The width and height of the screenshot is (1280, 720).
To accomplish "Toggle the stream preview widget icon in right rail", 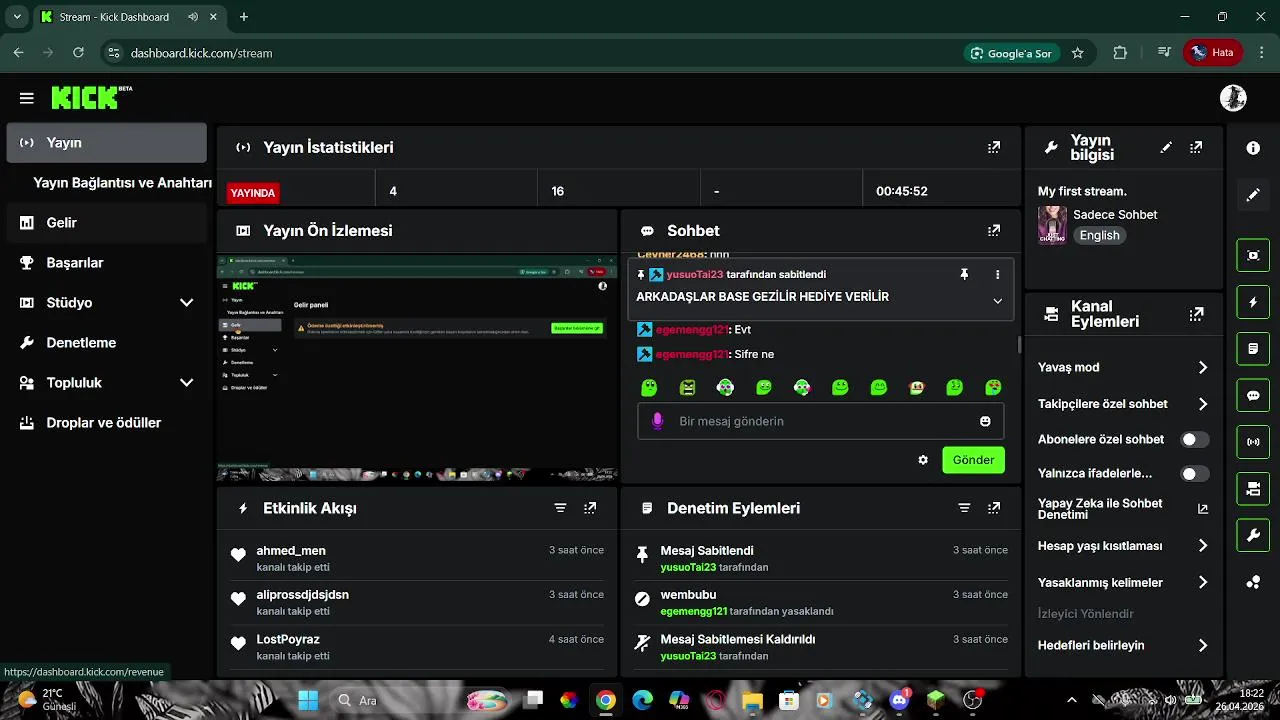I will coord(1253,255).
